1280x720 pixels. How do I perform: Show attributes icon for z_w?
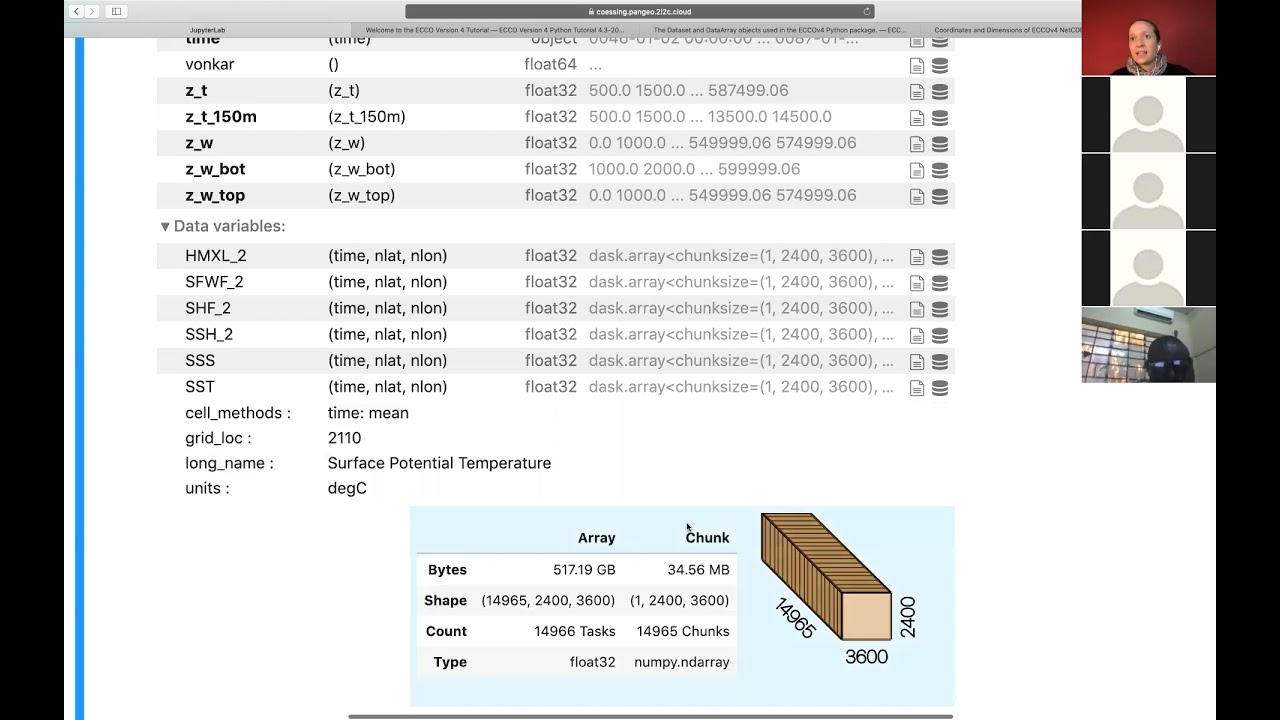(x=917, y=144)
